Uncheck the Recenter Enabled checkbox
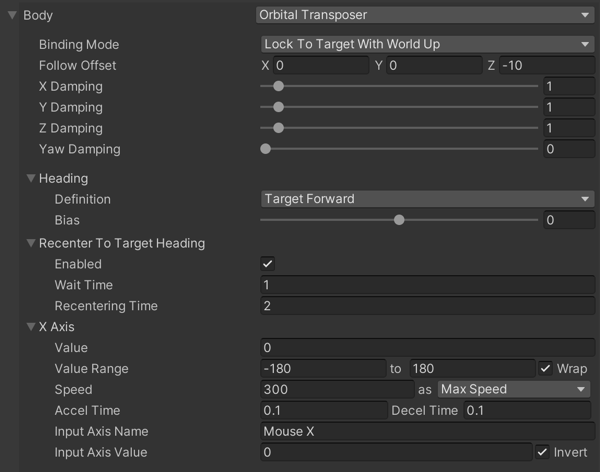The width and height of the screenshot is (600, 472). coord(267,264)
